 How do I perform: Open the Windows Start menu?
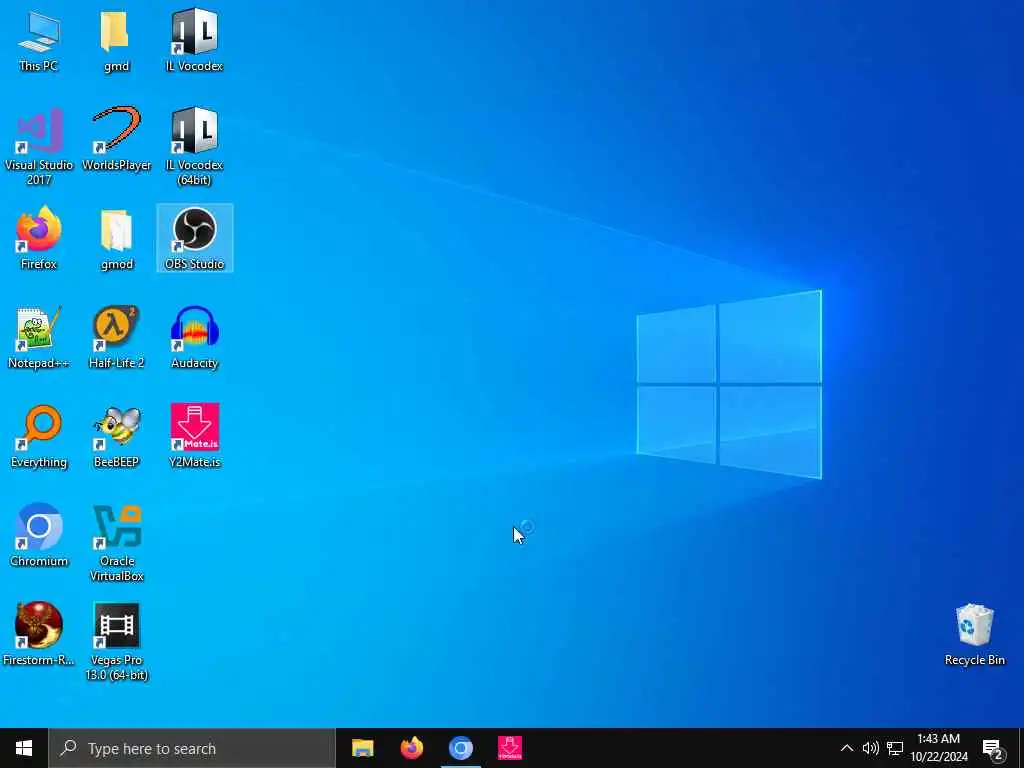pos(24,748)
